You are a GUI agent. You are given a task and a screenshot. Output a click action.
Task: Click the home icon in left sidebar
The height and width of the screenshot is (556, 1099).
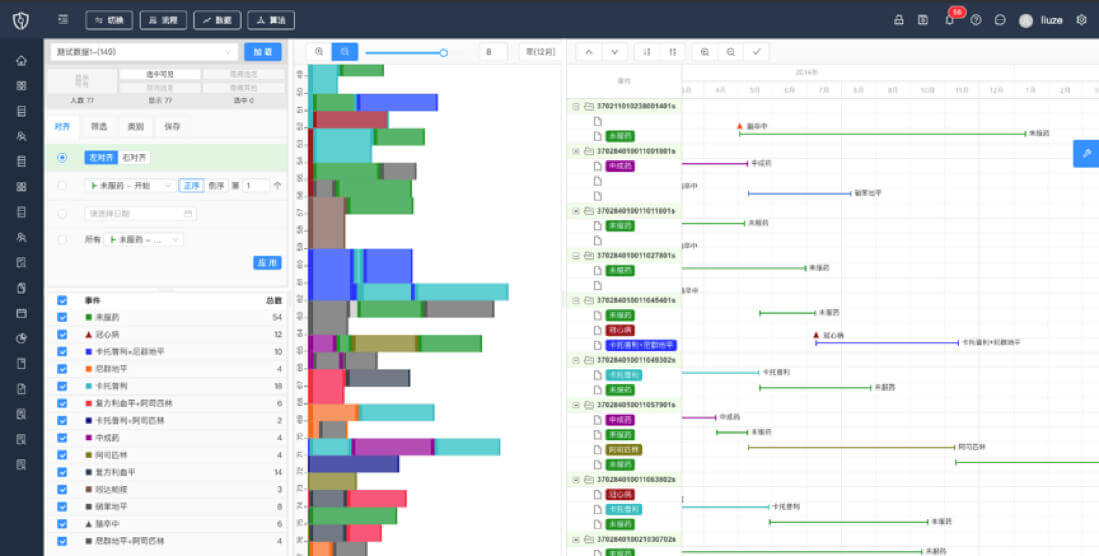(22, 60)
